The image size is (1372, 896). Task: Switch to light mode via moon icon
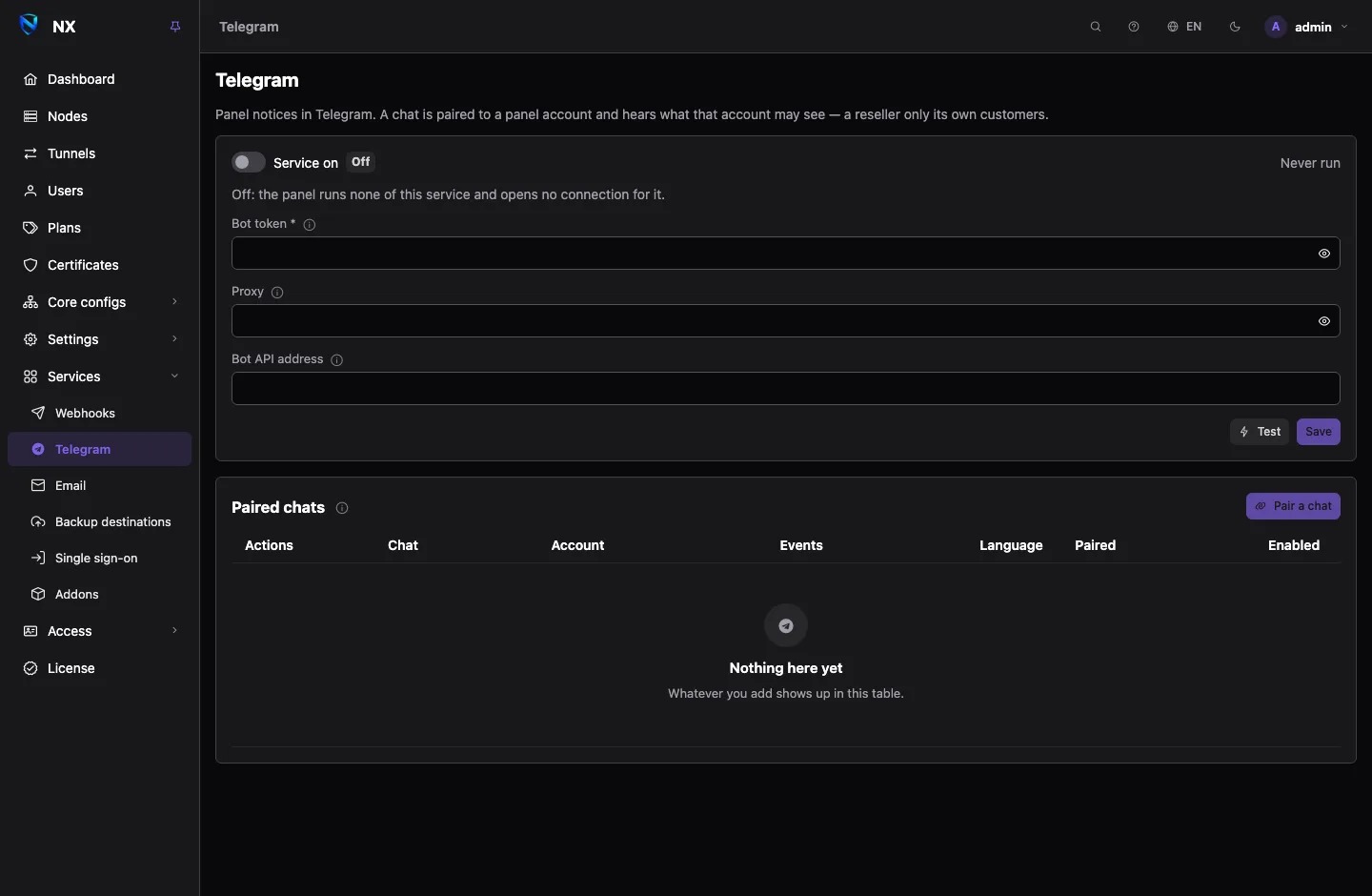coord(1235,27)
